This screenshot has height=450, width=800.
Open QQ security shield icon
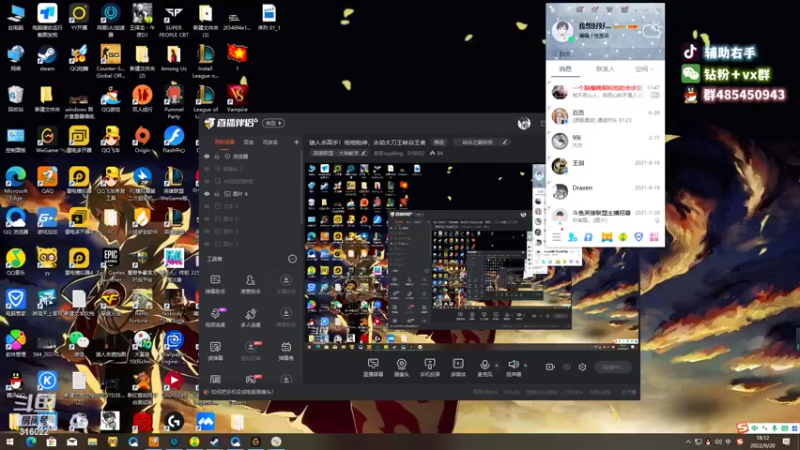pyautogui.click(x=638, y=237)
